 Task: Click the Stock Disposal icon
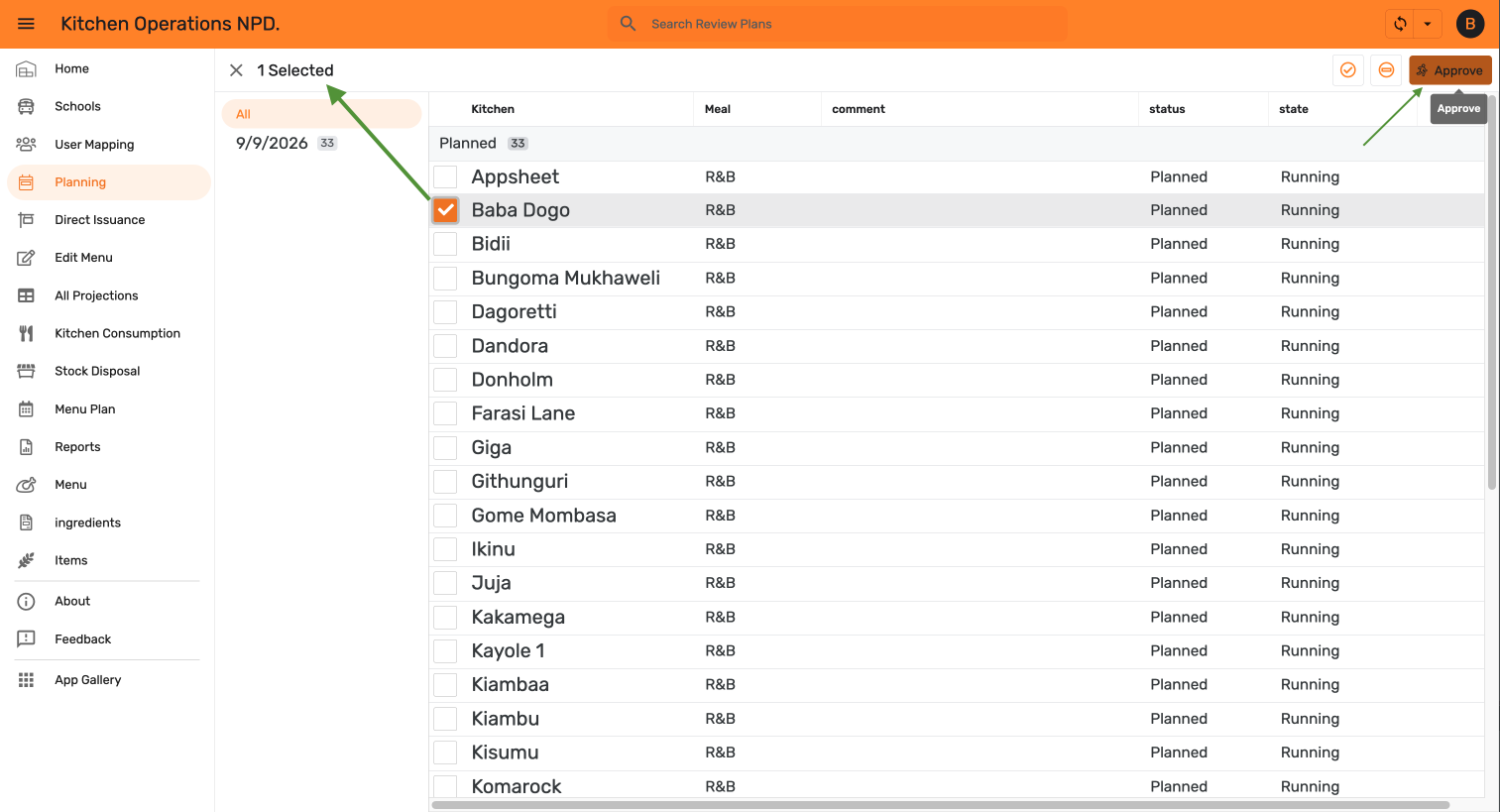pos(26,371)
